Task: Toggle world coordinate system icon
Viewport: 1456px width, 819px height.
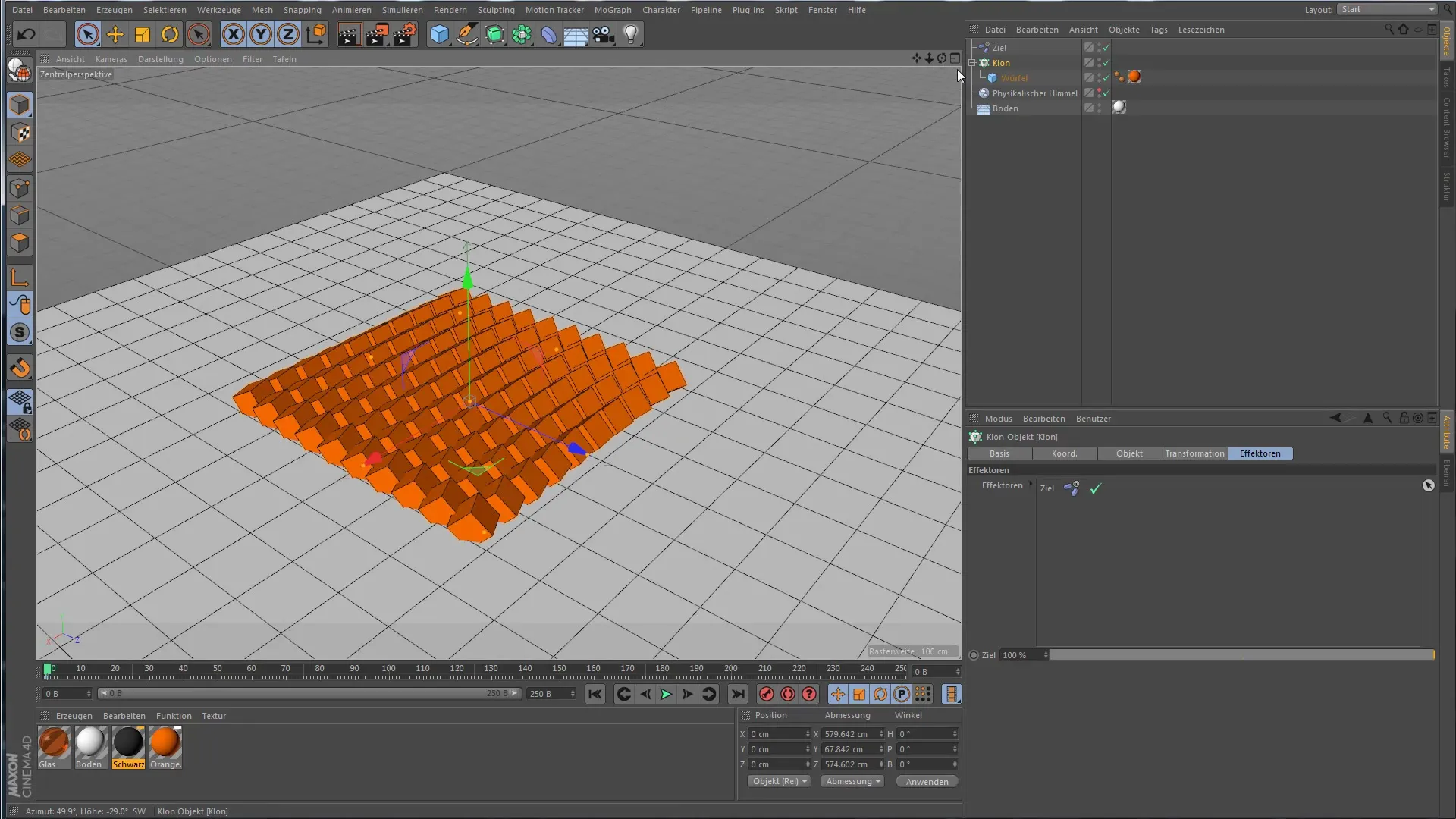Action: point(316,34)
